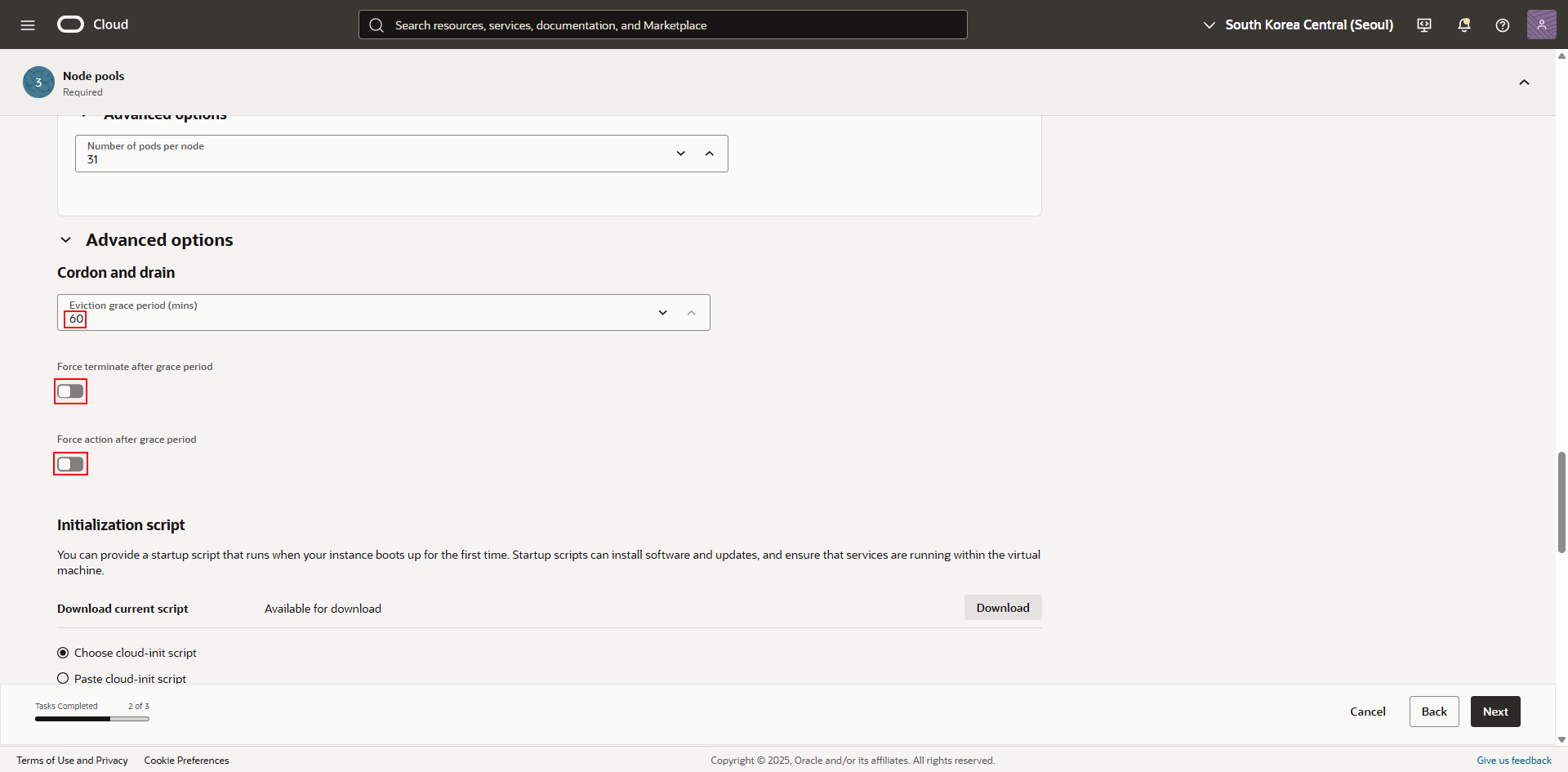Toggle Force action after grace period
Viewport: 1568px width, 772px height.
click(71, 464)
